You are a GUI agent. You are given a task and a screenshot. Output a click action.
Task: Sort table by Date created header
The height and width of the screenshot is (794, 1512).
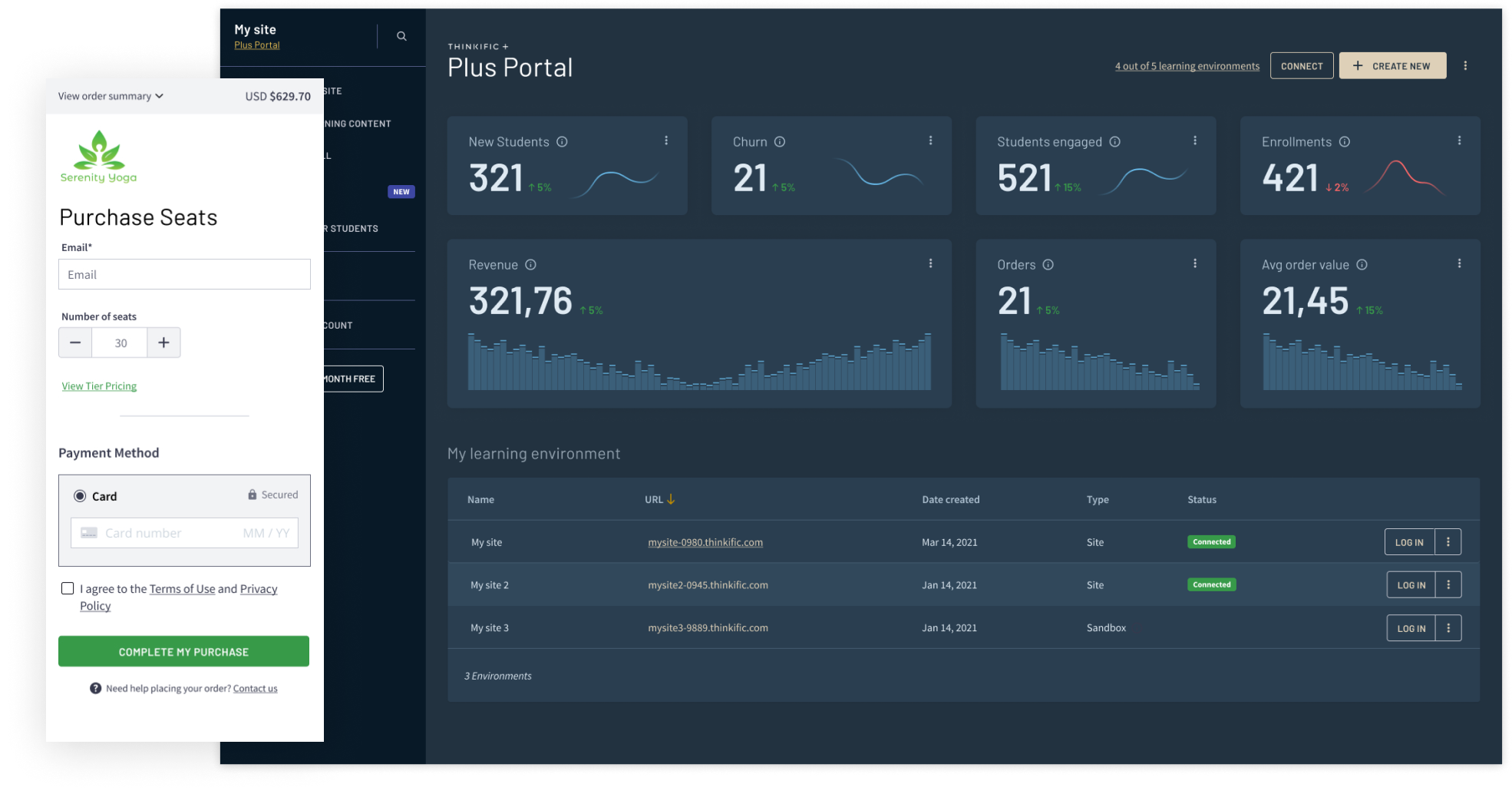pos(950,499)
